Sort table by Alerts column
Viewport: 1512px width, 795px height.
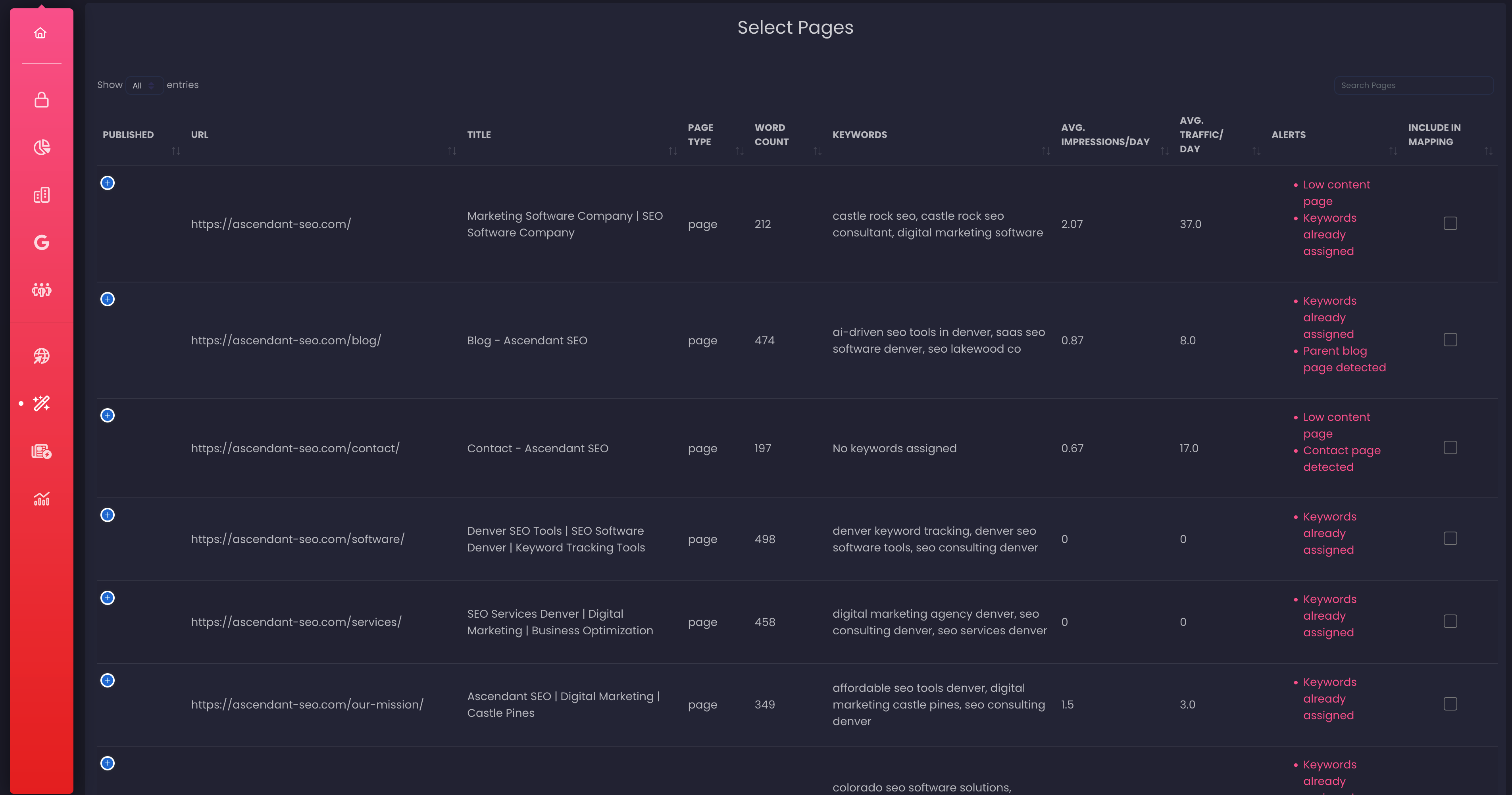coord(1393,152)
